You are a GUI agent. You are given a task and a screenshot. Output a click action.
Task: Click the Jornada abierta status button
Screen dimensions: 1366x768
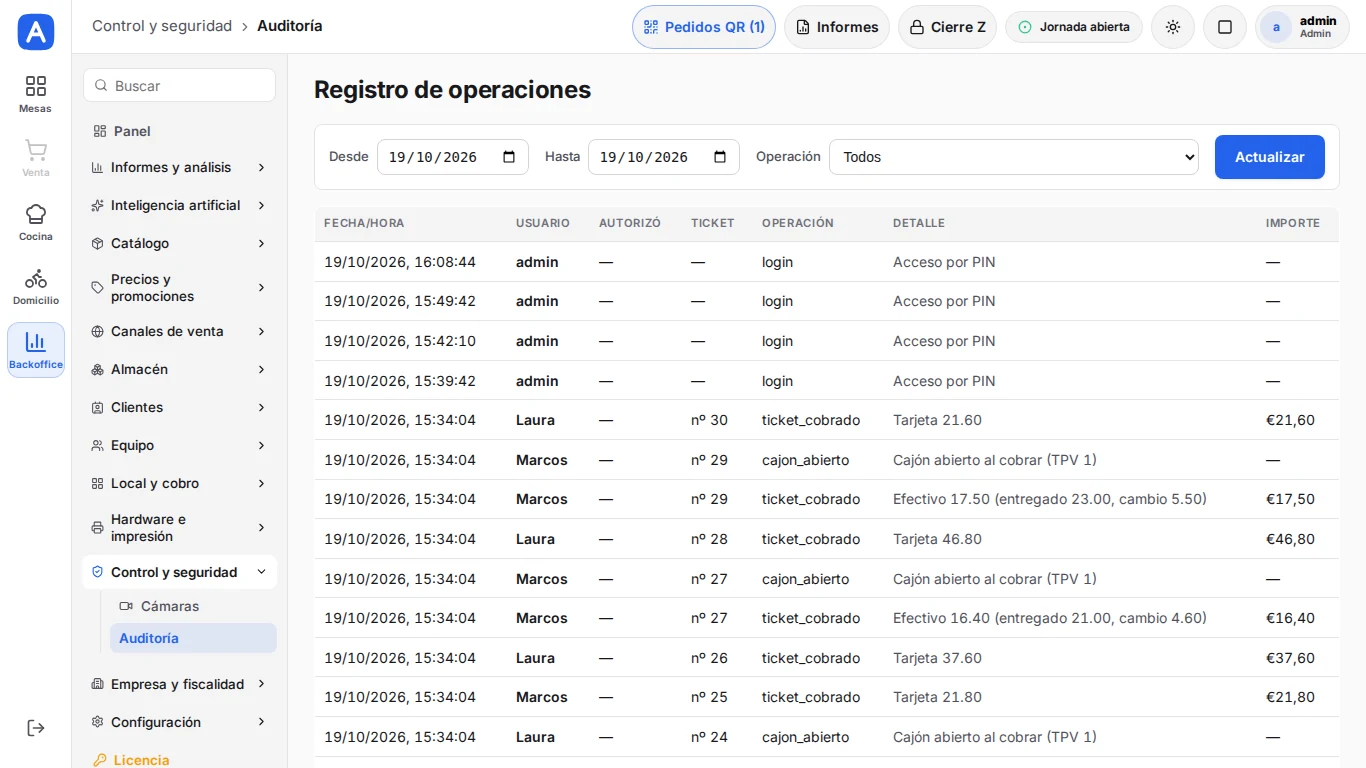1074,27
